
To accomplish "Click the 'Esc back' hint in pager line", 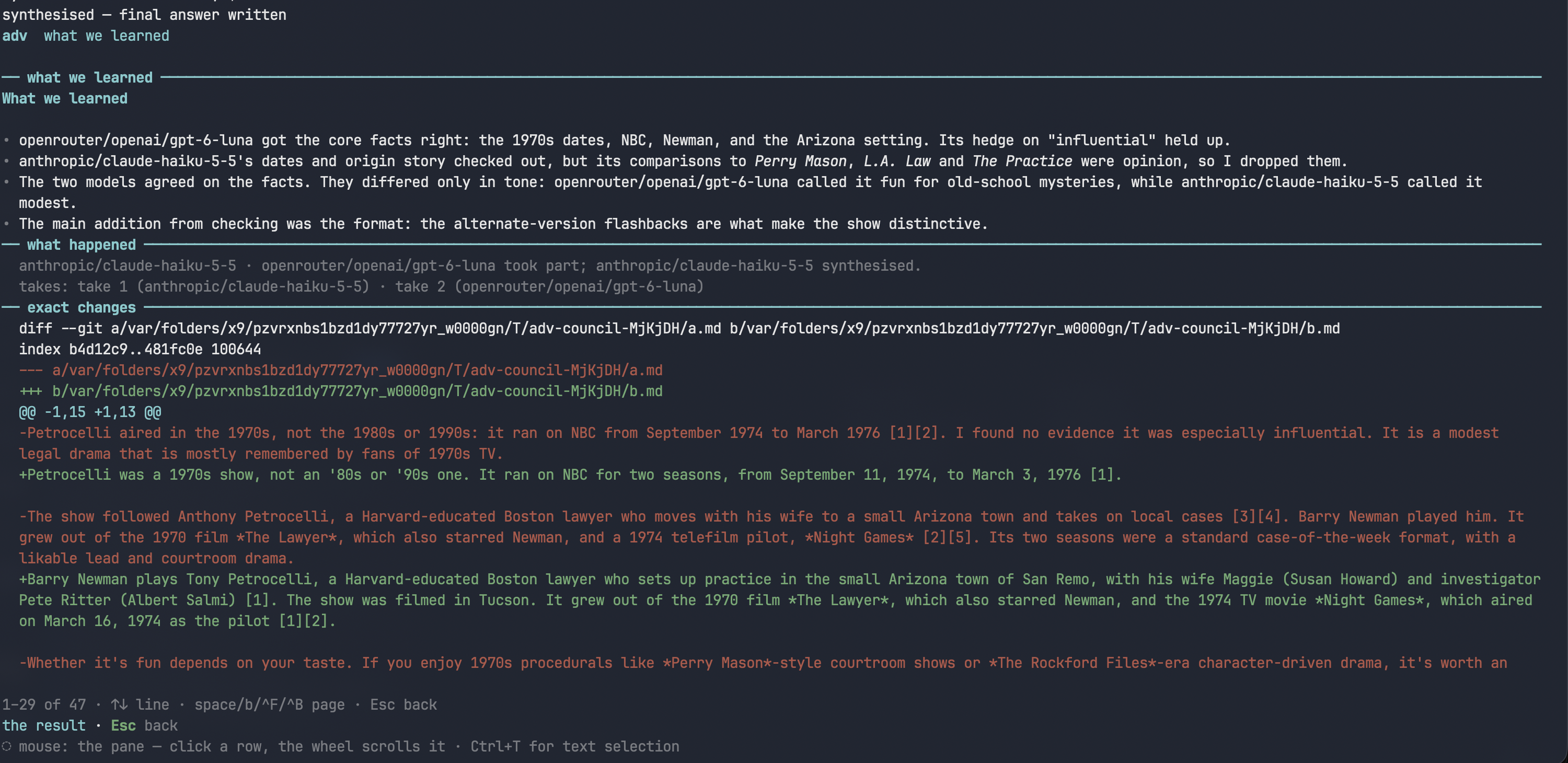I will [403, 704].
